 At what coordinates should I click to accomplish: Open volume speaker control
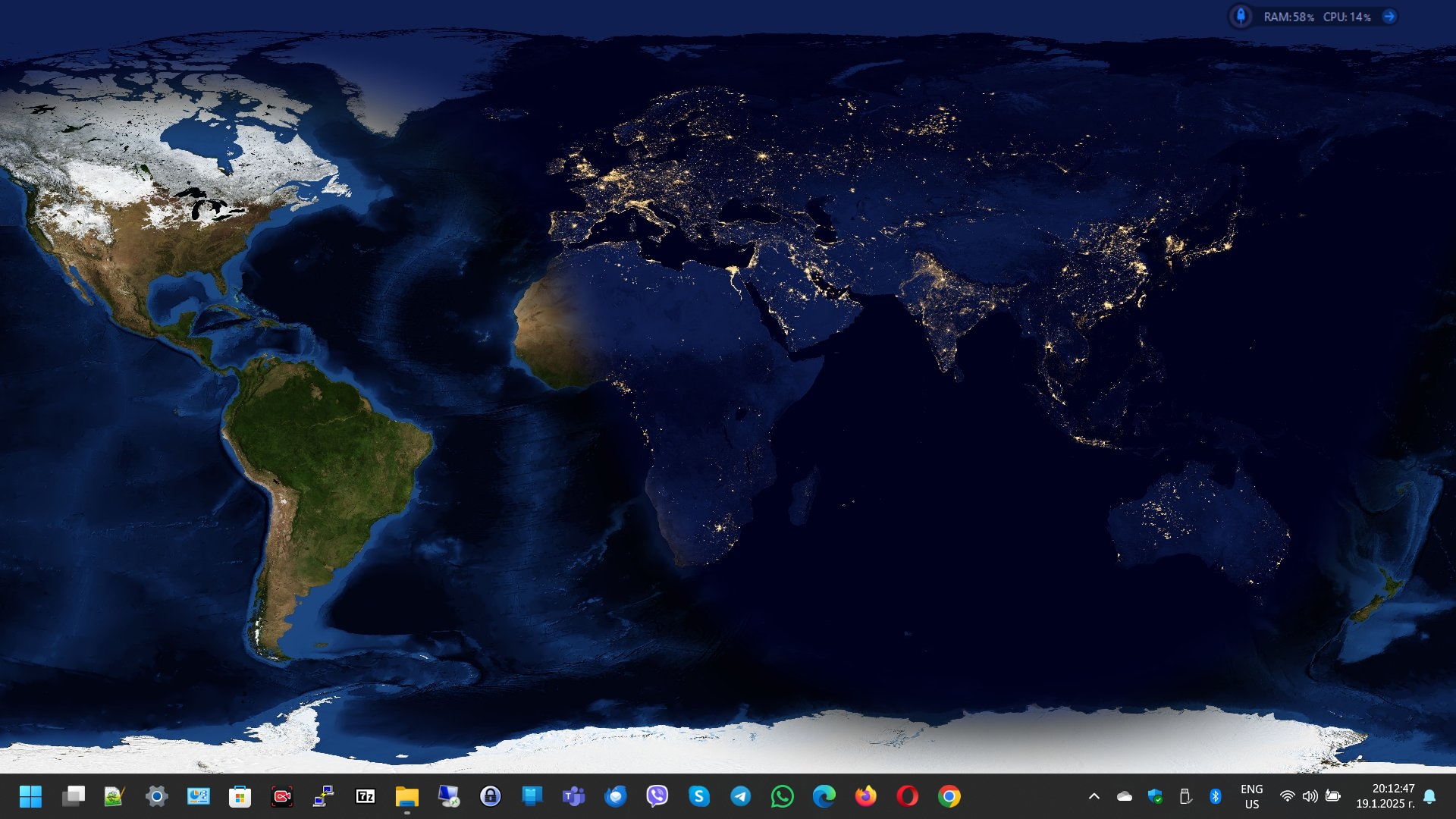1310,796
